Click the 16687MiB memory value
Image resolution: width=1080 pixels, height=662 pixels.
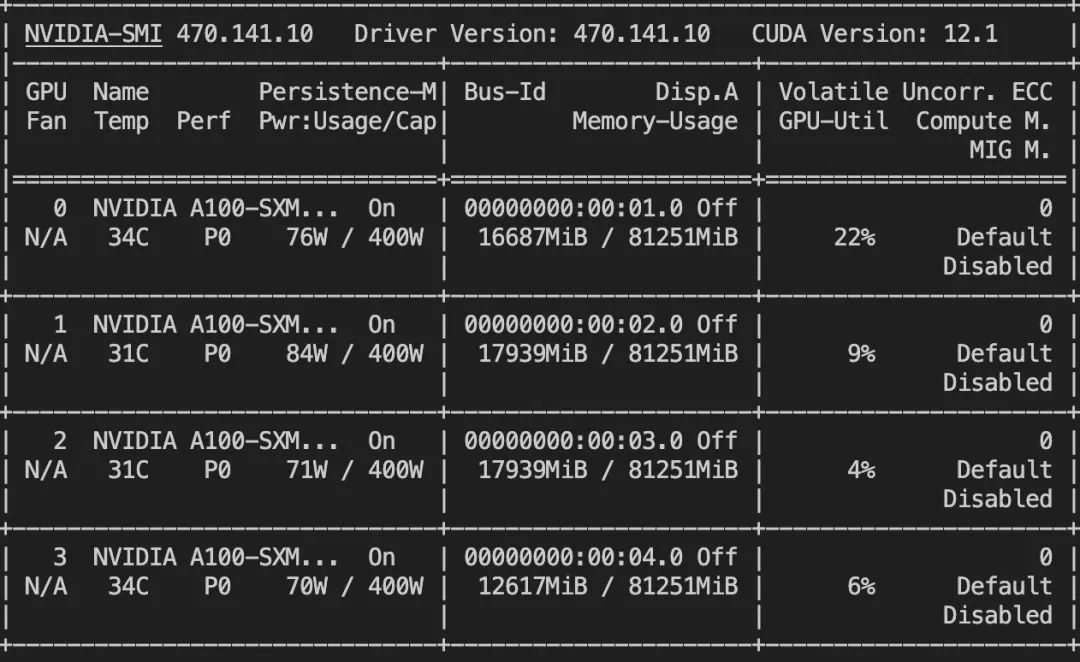pos(531,238)
